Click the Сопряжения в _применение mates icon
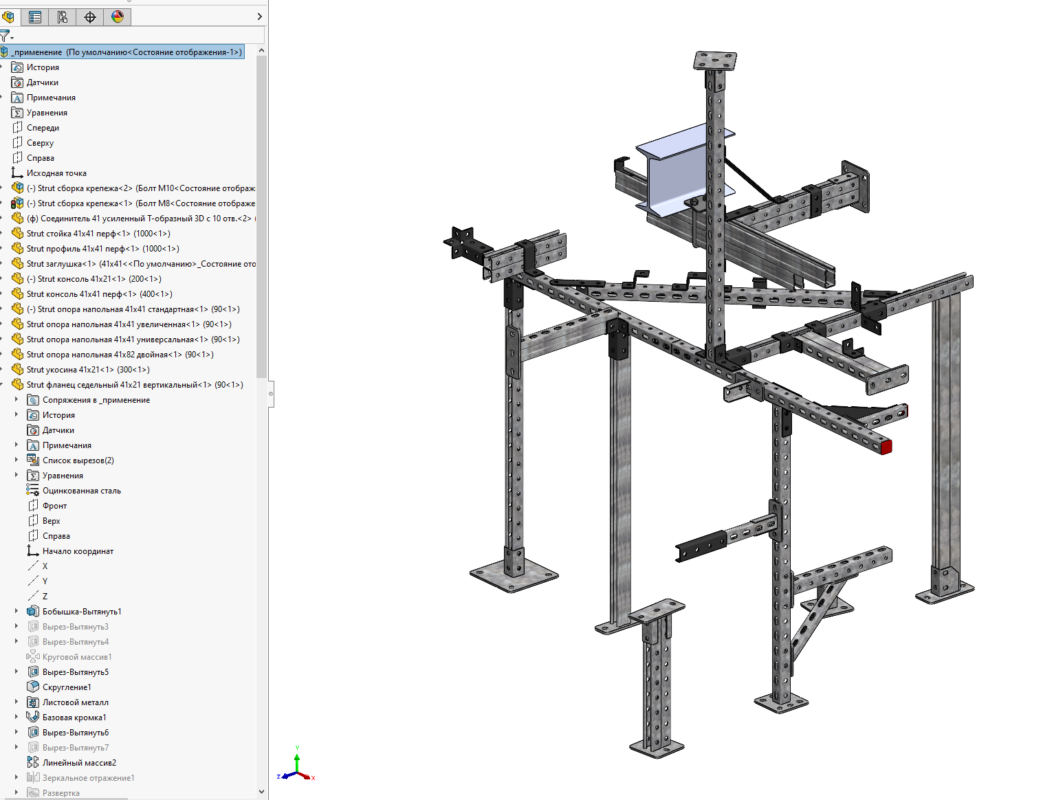This screenshot has width=1043, height=800. [x=33, y=400]
